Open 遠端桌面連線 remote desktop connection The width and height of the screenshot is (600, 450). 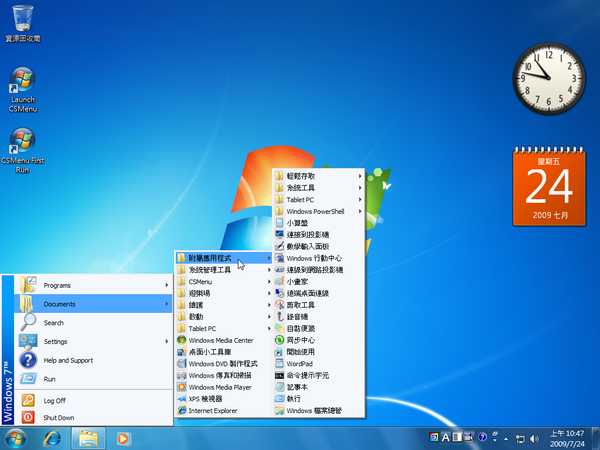(319, 293)
